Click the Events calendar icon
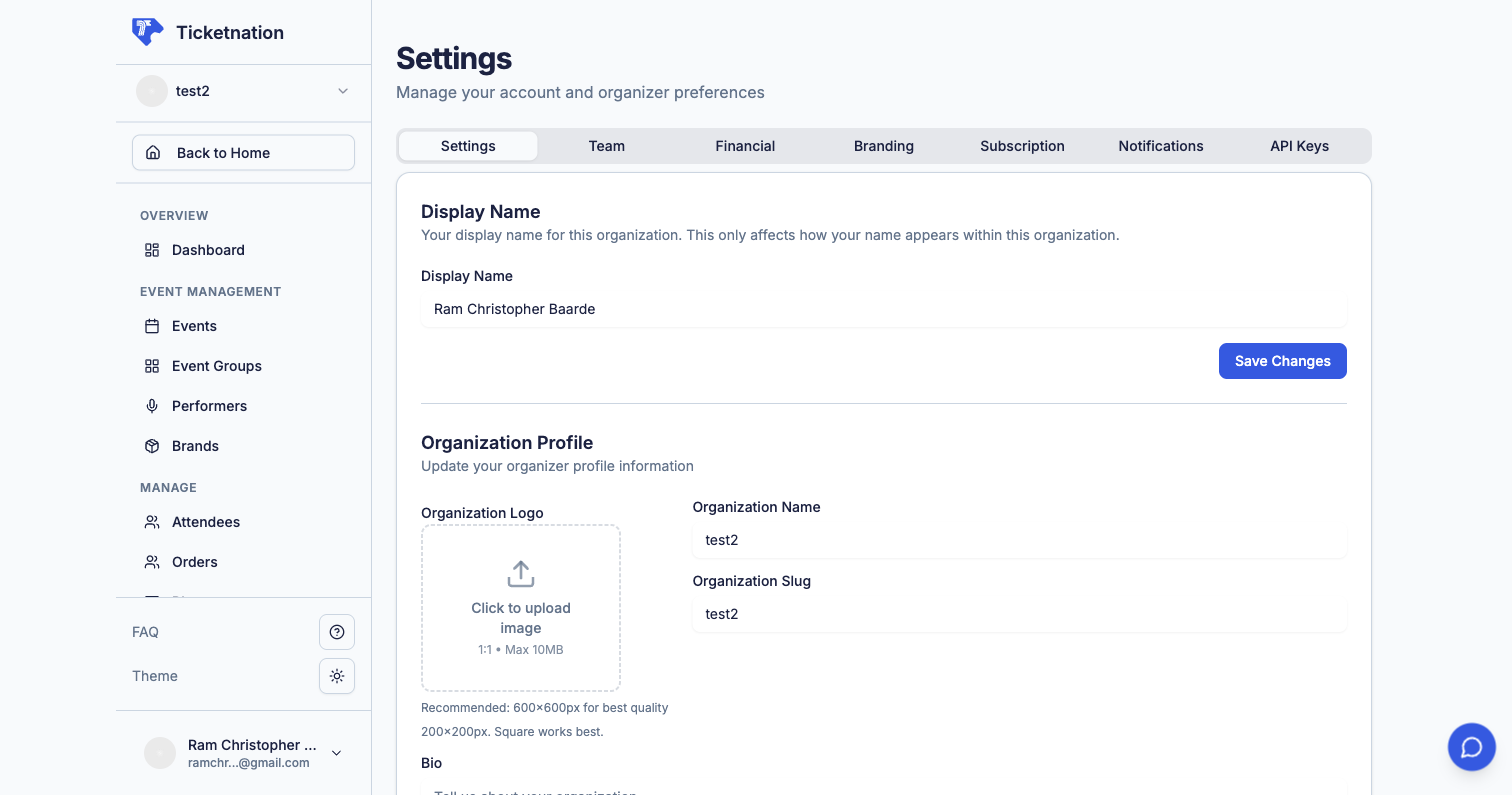Viewport: 1512px width, 795px height. click(152, 326)
